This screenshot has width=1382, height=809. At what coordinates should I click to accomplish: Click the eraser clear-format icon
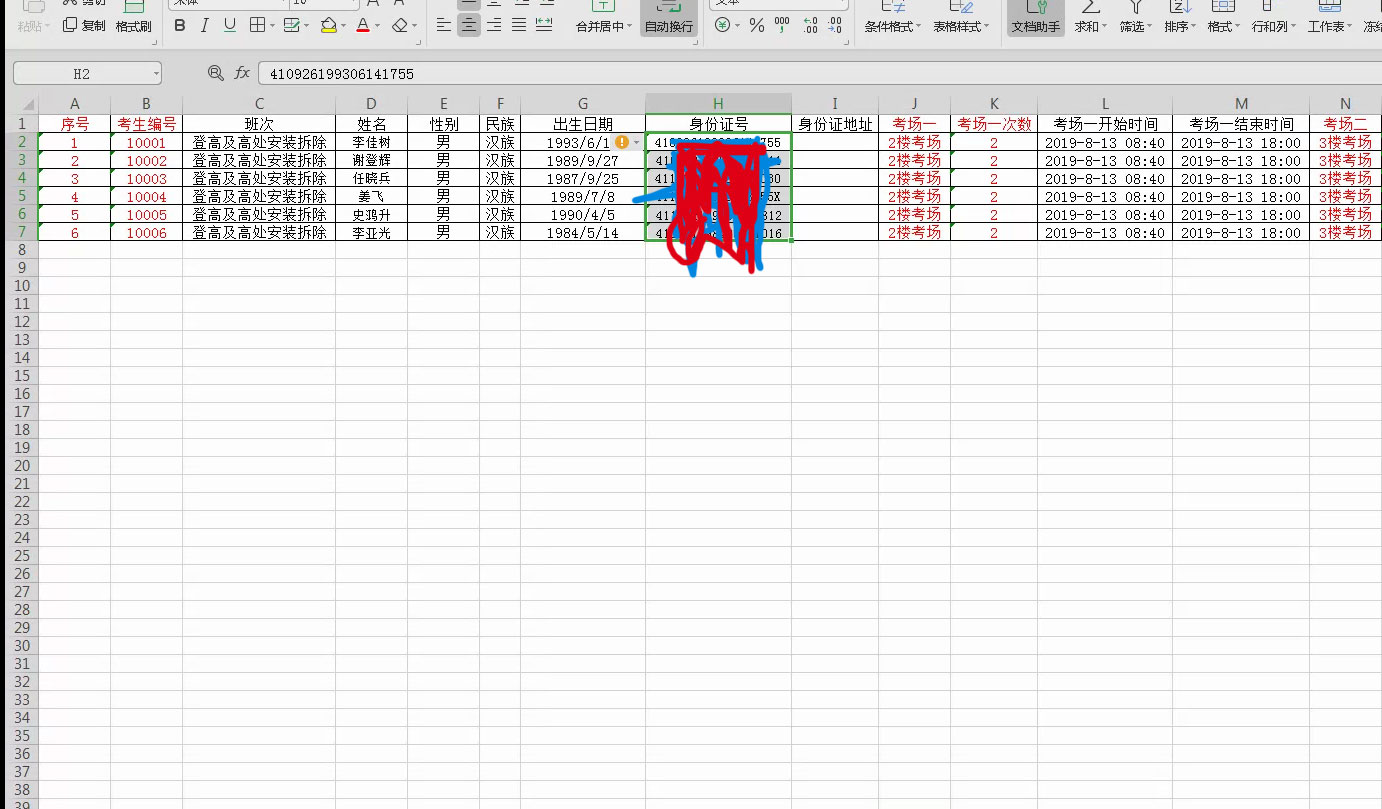400,25
